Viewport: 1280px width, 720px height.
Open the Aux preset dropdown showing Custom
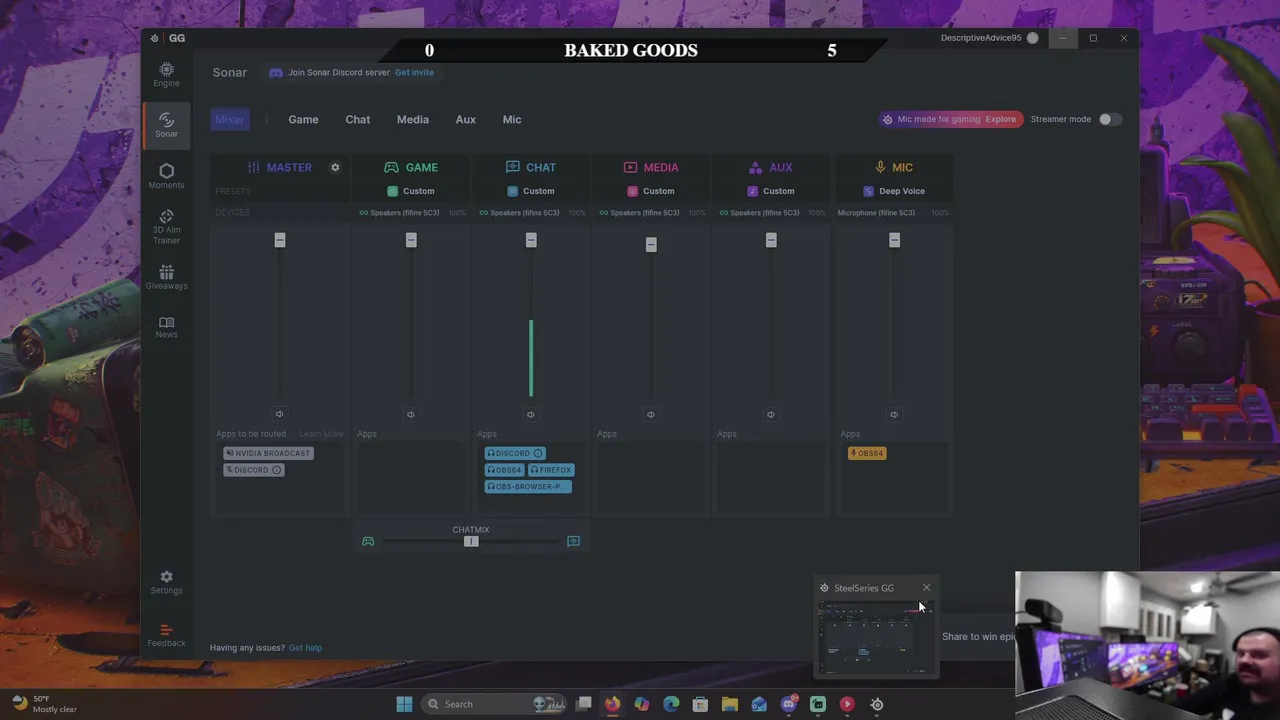pos(771,191)
